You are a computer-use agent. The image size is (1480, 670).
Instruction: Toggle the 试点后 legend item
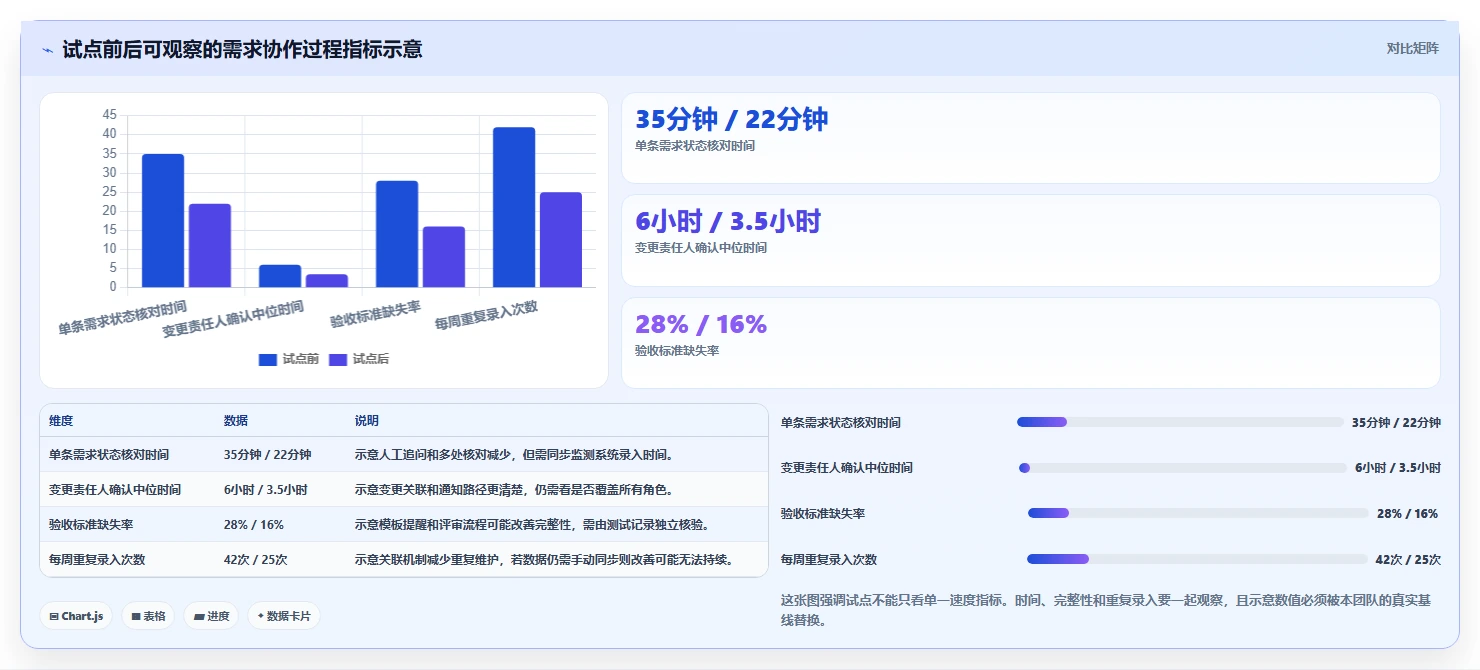358,359
